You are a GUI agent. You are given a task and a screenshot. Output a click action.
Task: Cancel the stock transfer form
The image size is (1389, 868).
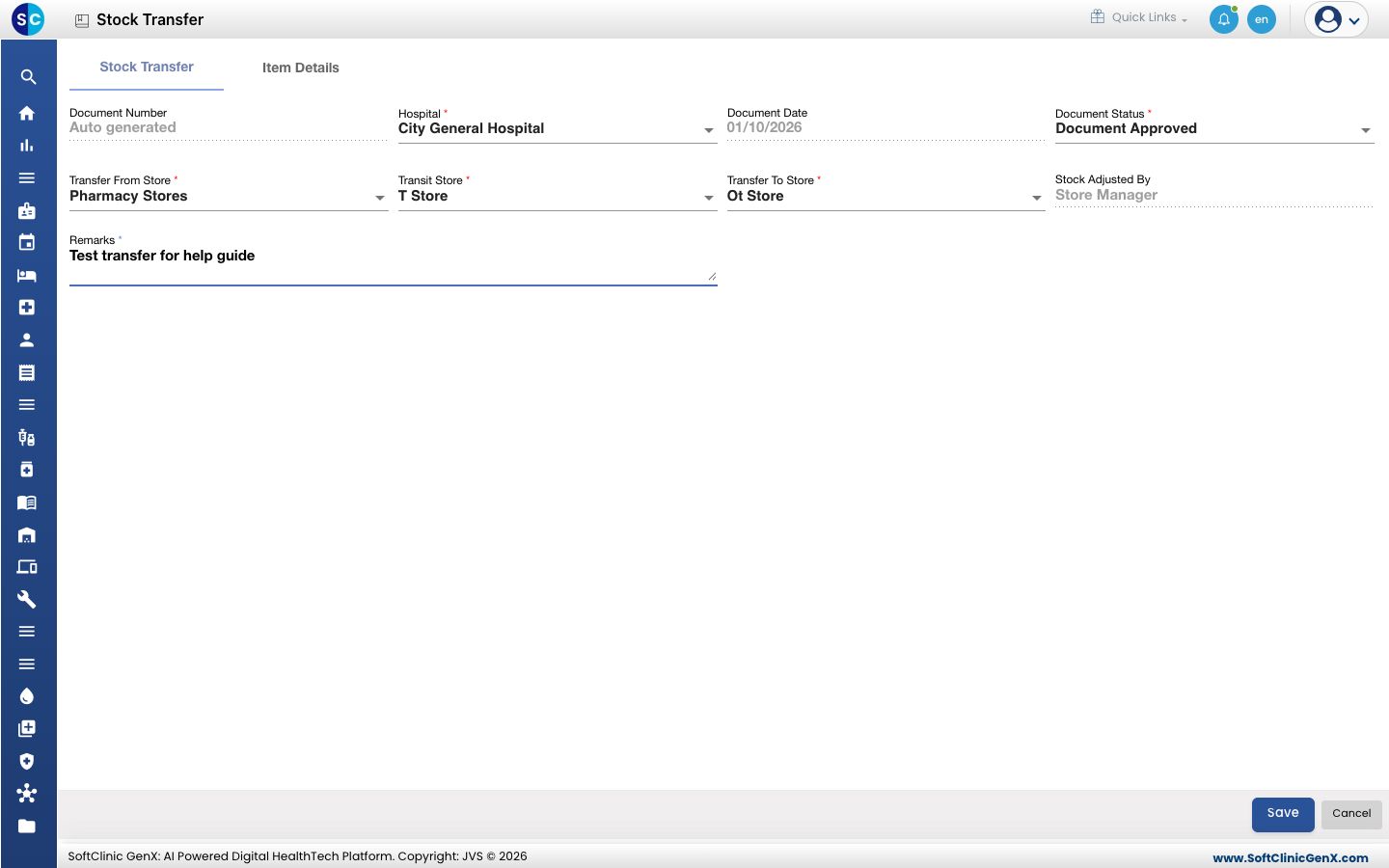(x=1351, y=814)
